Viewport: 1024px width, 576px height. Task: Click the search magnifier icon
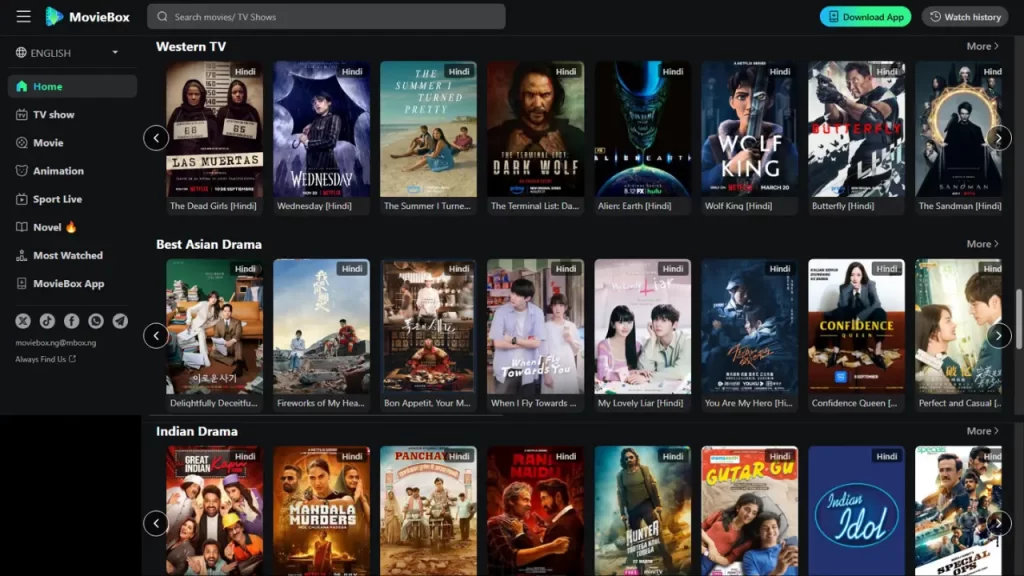pos(162,17)
